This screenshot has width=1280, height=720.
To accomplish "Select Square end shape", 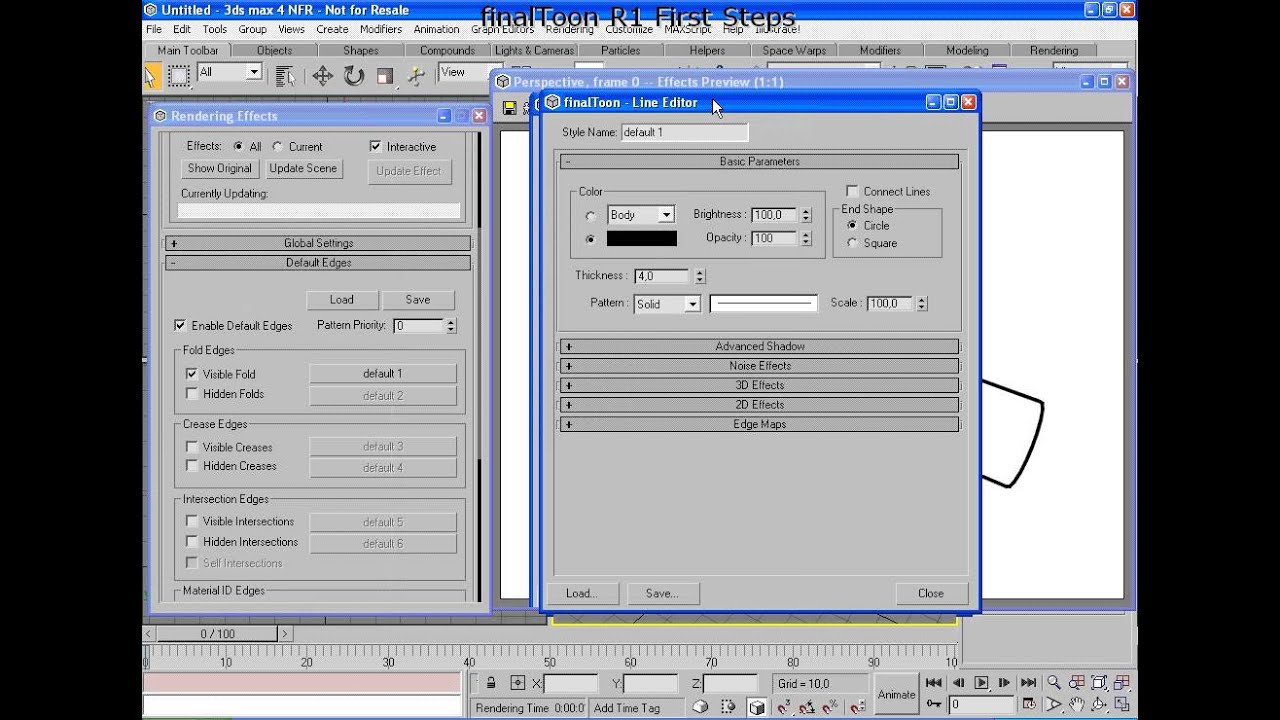I will pos(852,243).
